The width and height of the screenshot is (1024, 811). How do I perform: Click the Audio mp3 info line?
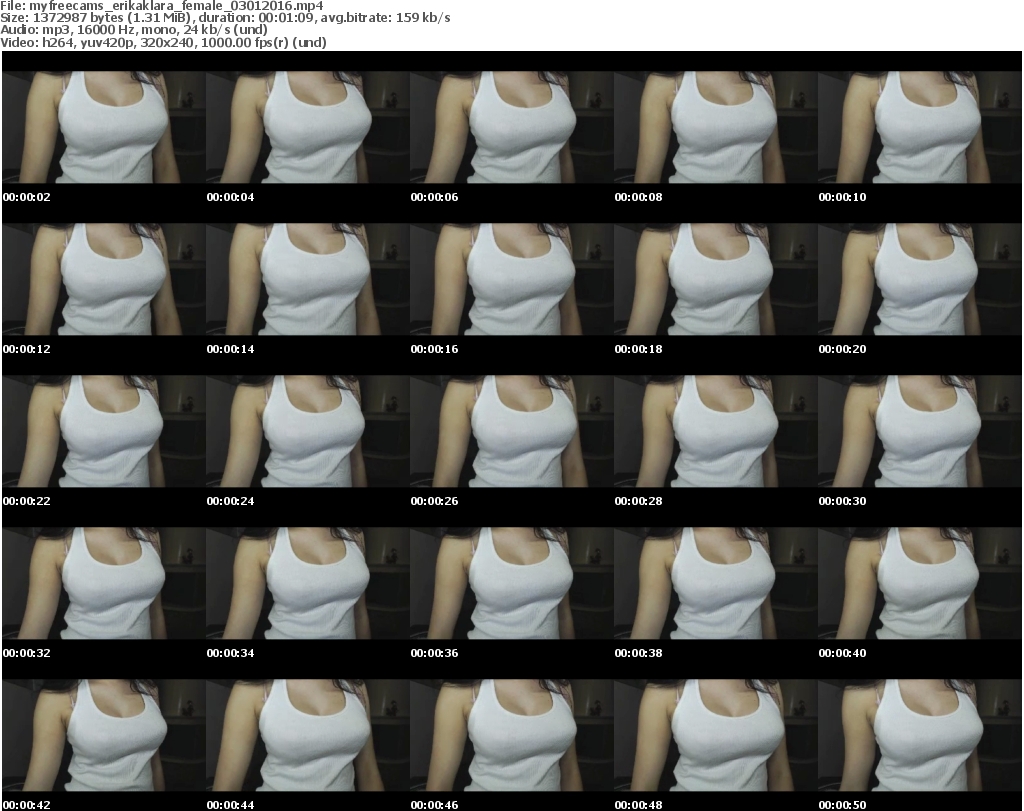point(134,29)
